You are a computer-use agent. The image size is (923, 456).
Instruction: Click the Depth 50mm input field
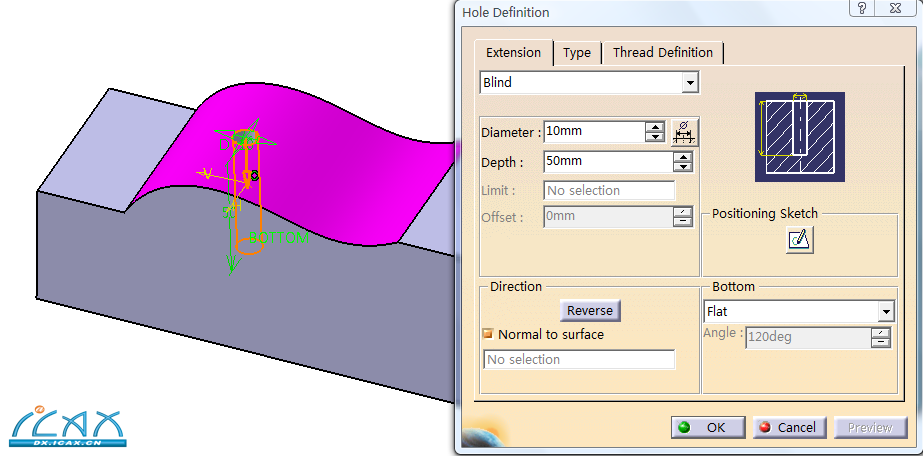[606, 162]
